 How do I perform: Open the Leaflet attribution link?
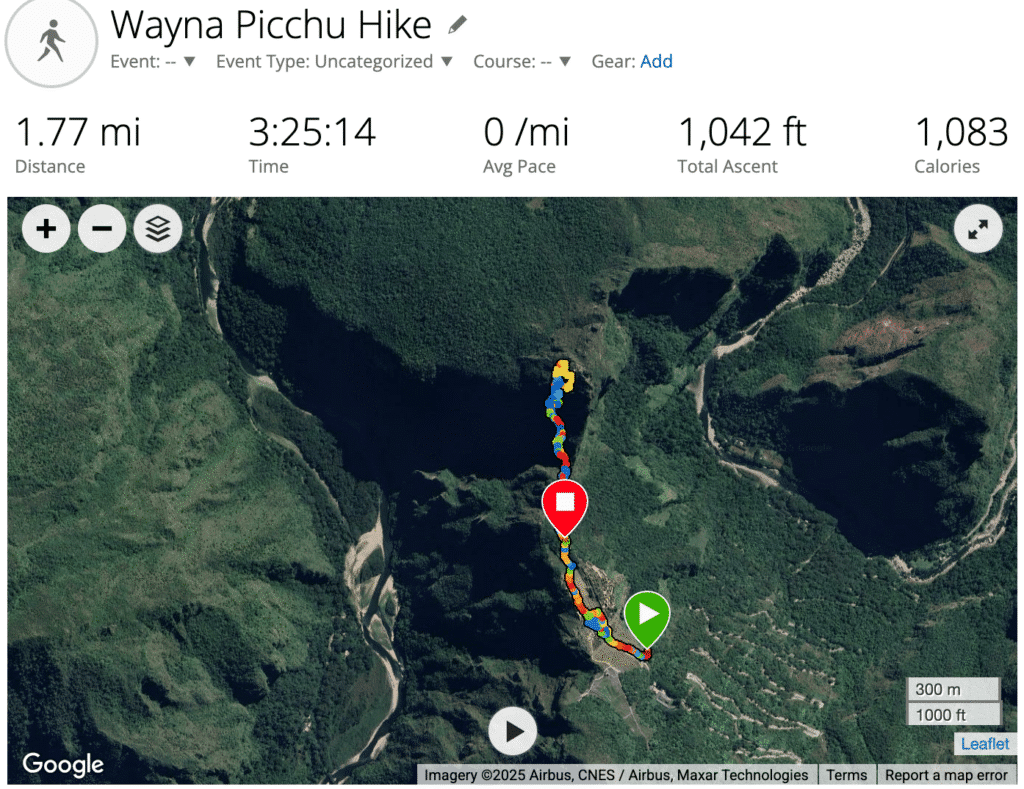[985, 743]
